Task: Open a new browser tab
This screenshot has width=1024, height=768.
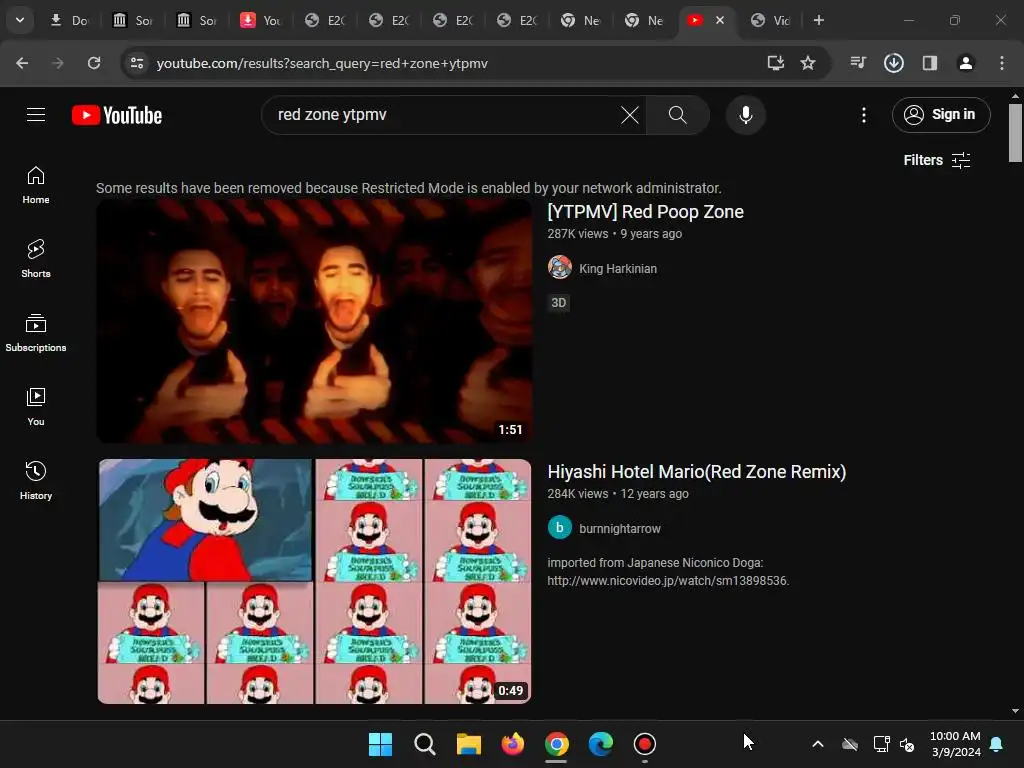Action: [x=818, y=20]
